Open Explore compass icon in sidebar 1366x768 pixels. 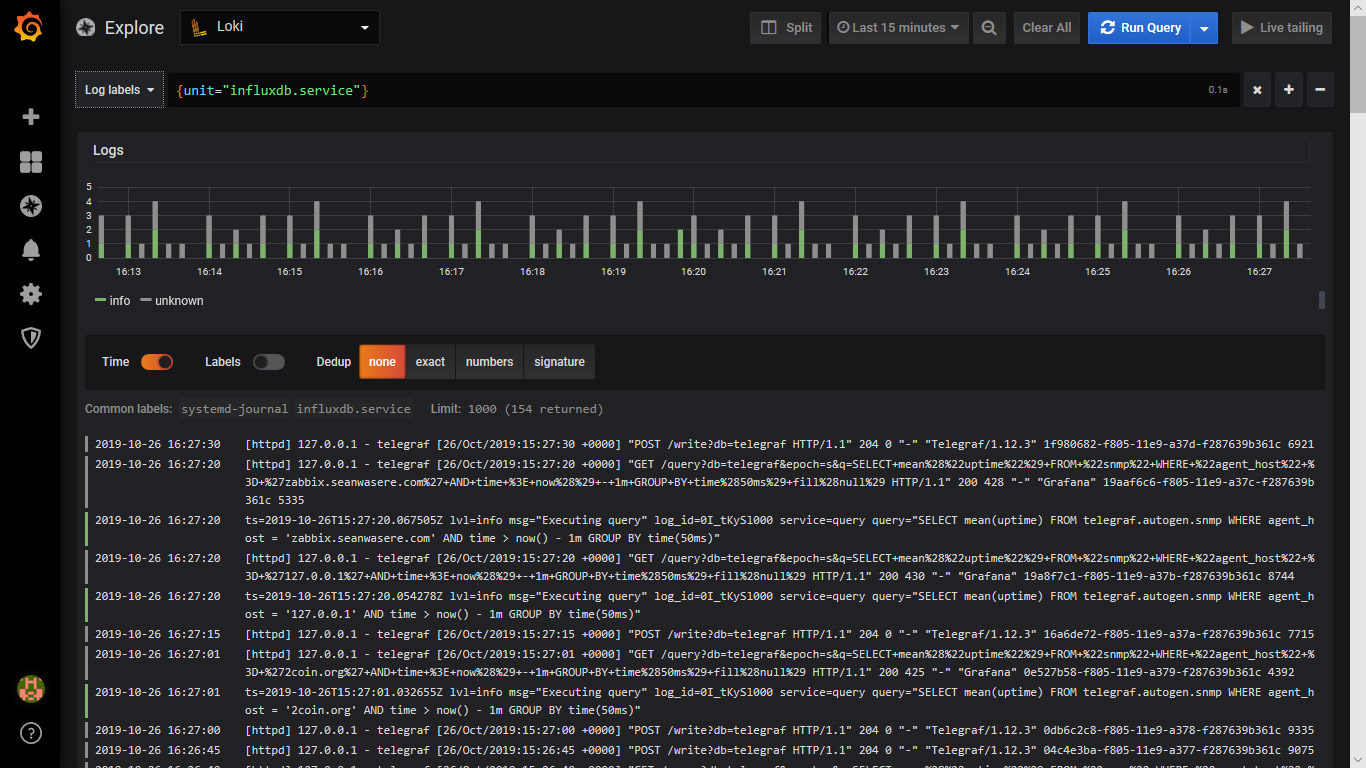tap(31, 206)
